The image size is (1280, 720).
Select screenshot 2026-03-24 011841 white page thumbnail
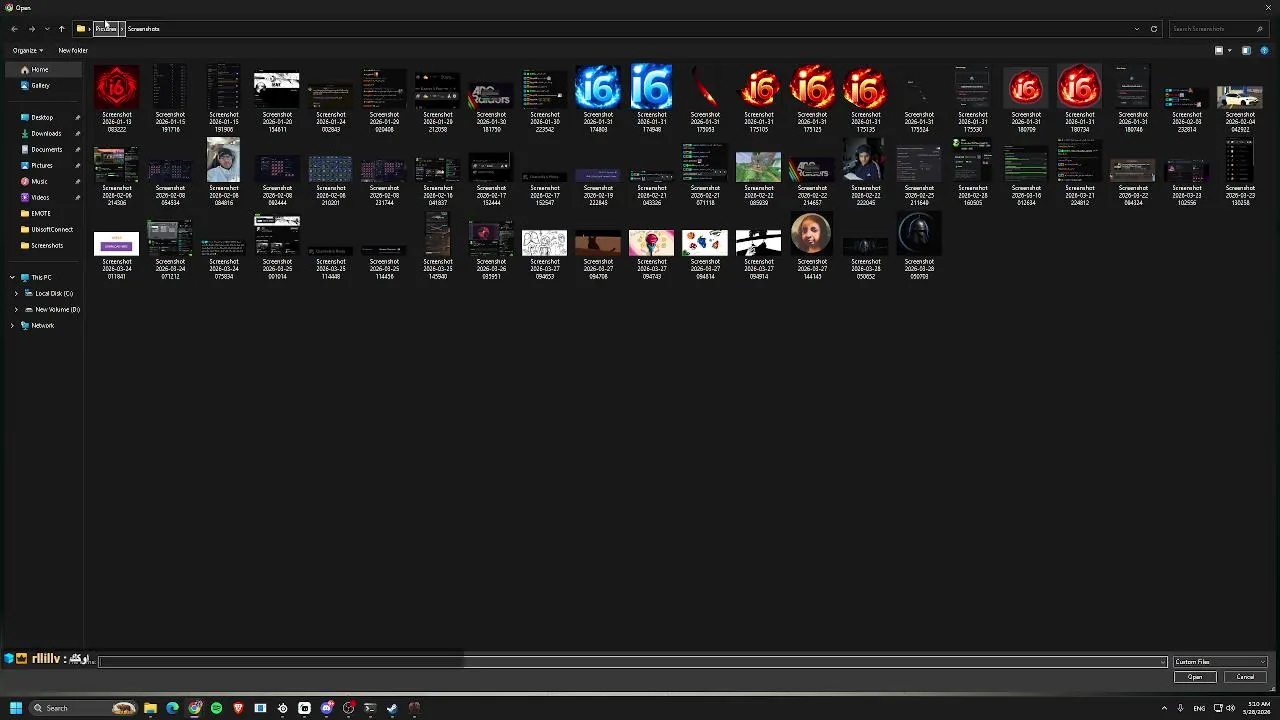point(117,245)
